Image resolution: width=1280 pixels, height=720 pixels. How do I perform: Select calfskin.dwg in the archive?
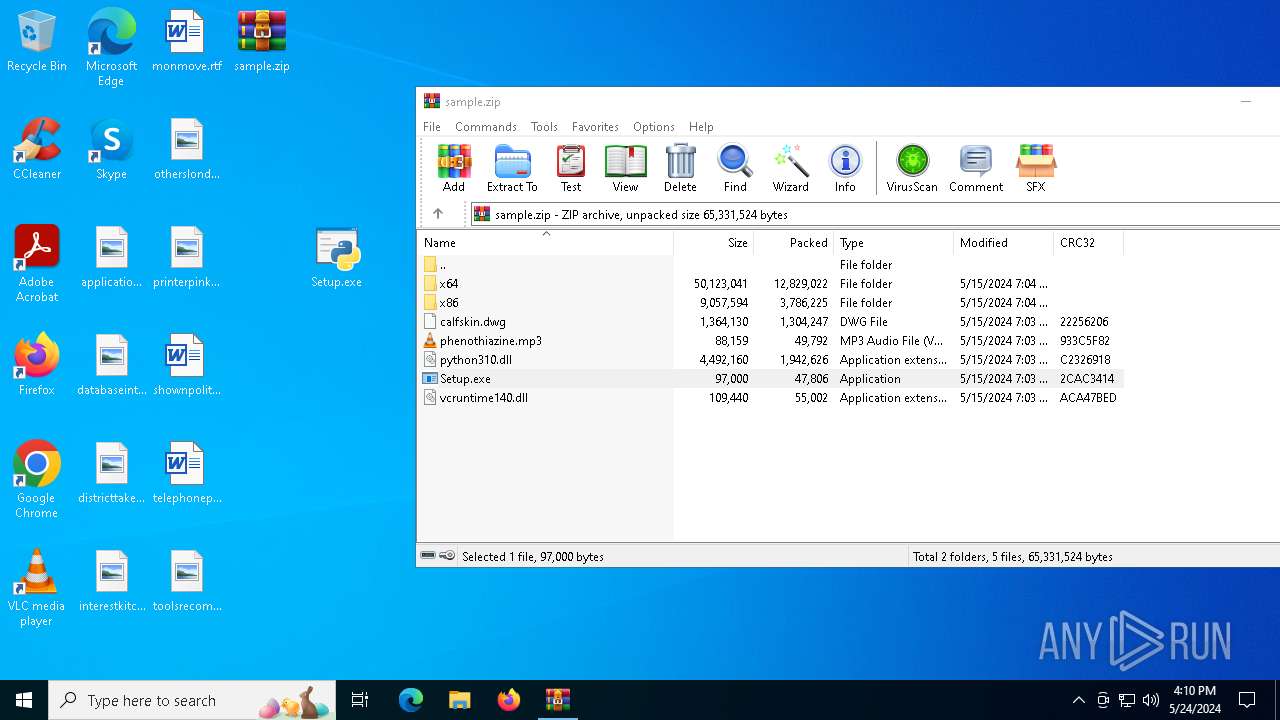(770, 322)
